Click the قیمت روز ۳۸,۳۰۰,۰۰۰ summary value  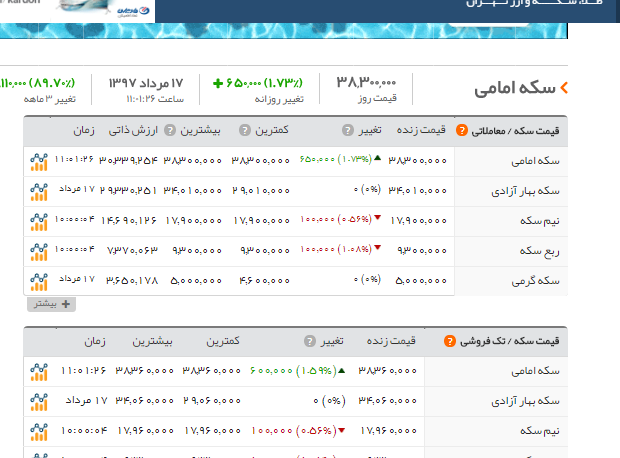(366, 82)
